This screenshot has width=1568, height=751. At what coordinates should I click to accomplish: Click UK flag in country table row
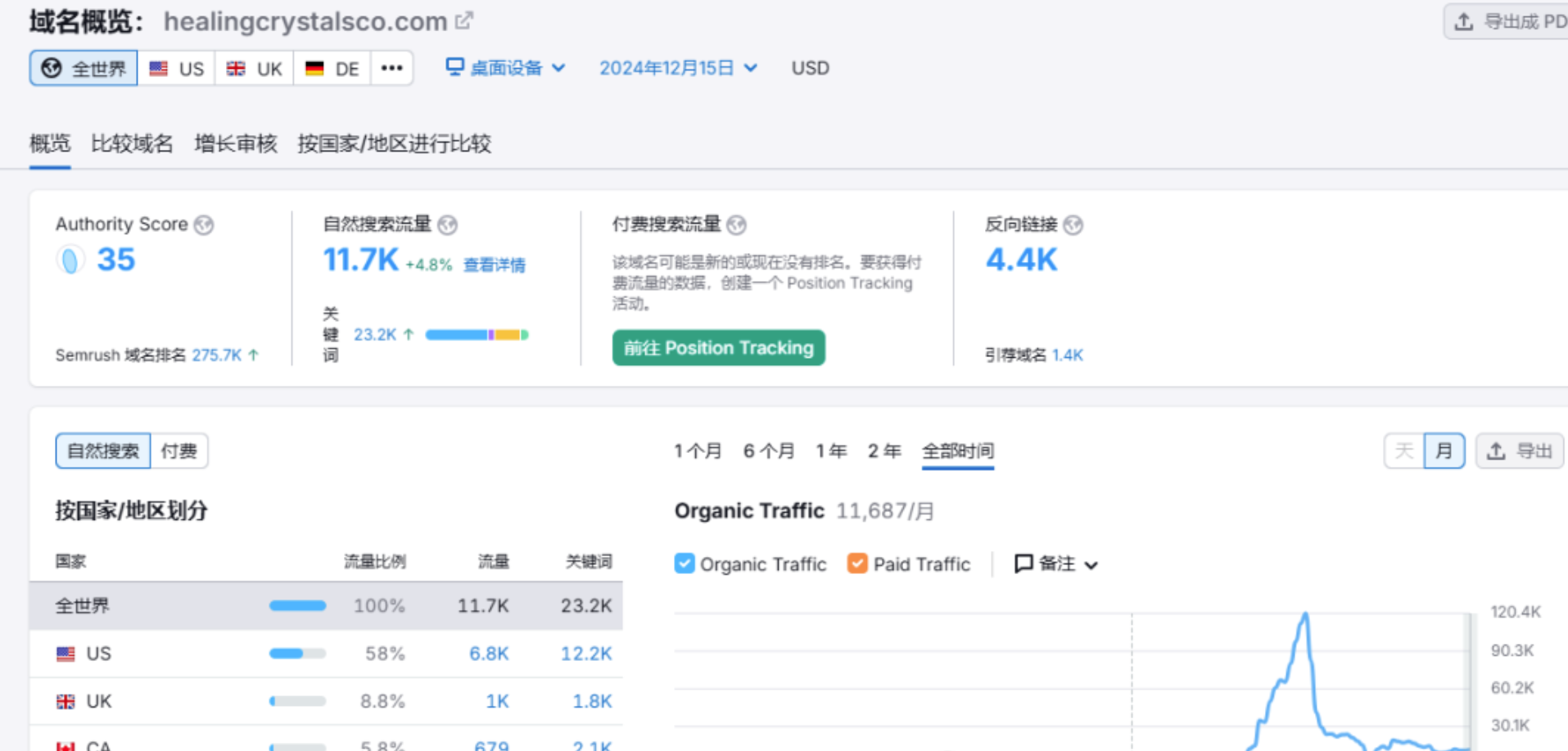coord(66,701)
